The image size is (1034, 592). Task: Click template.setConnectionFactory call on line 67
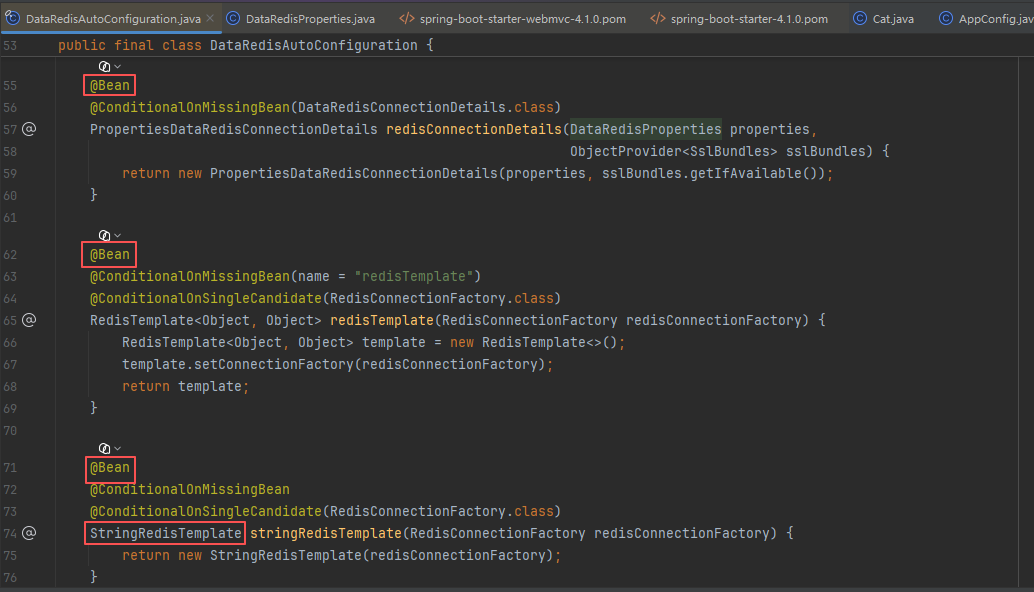pos(338,365)
